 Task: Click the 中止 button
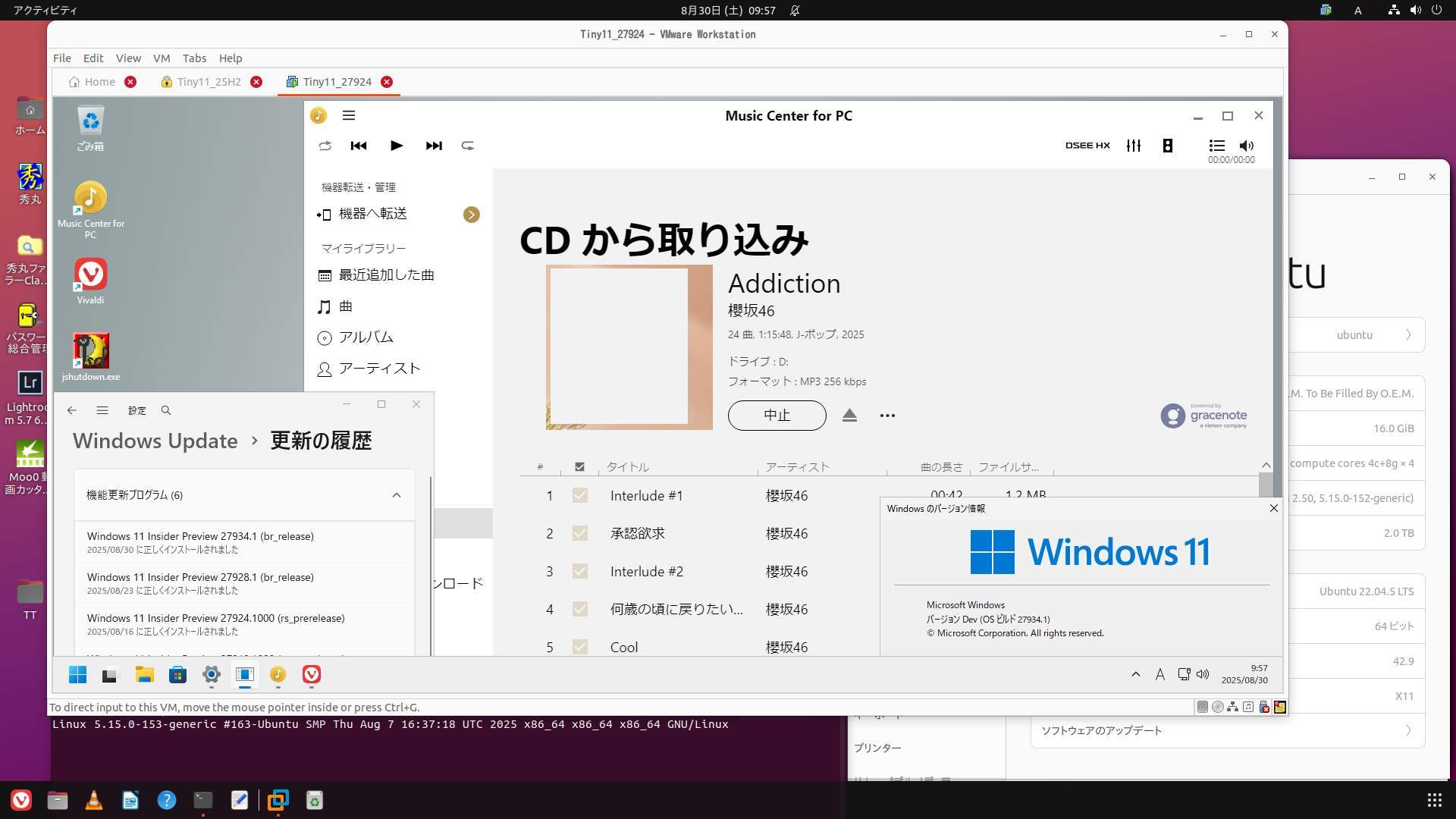tap(777, 416)
